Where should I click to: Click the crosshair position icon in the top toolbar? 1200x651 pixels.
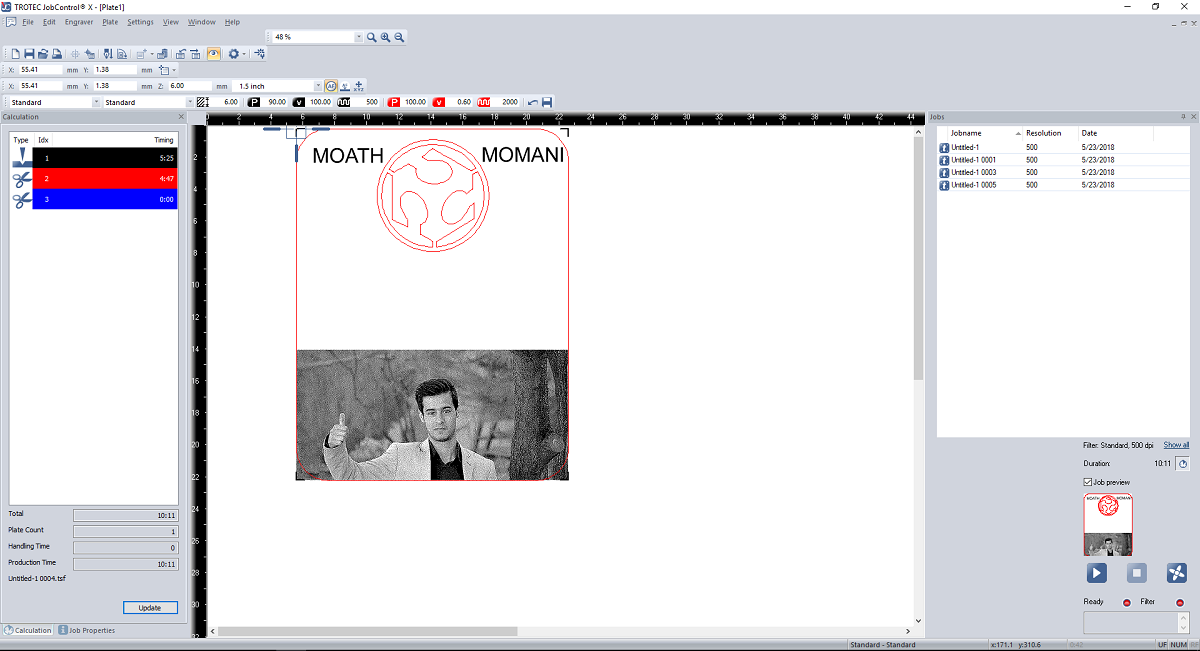(75, 54)
